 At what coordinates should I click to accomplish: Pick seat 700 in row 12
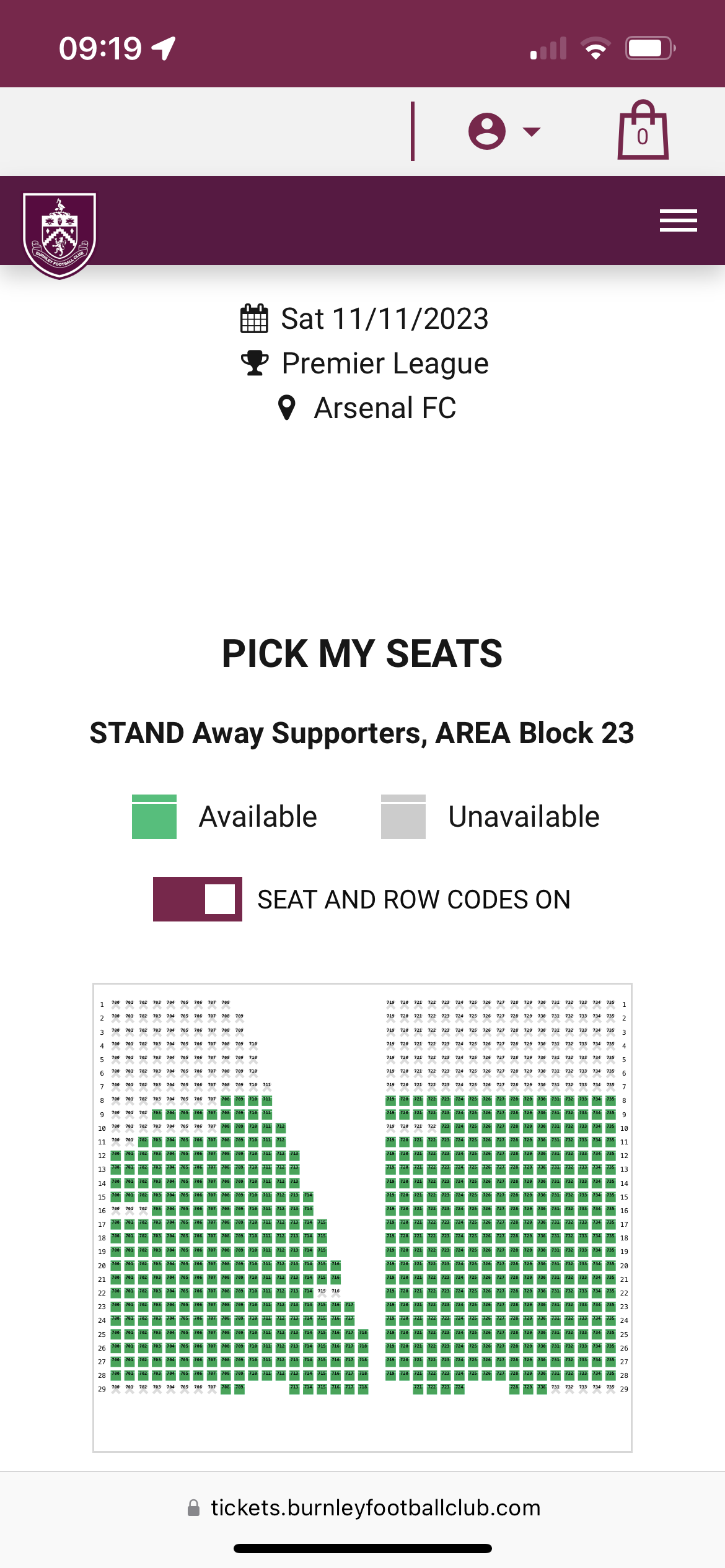point(116,1155)
